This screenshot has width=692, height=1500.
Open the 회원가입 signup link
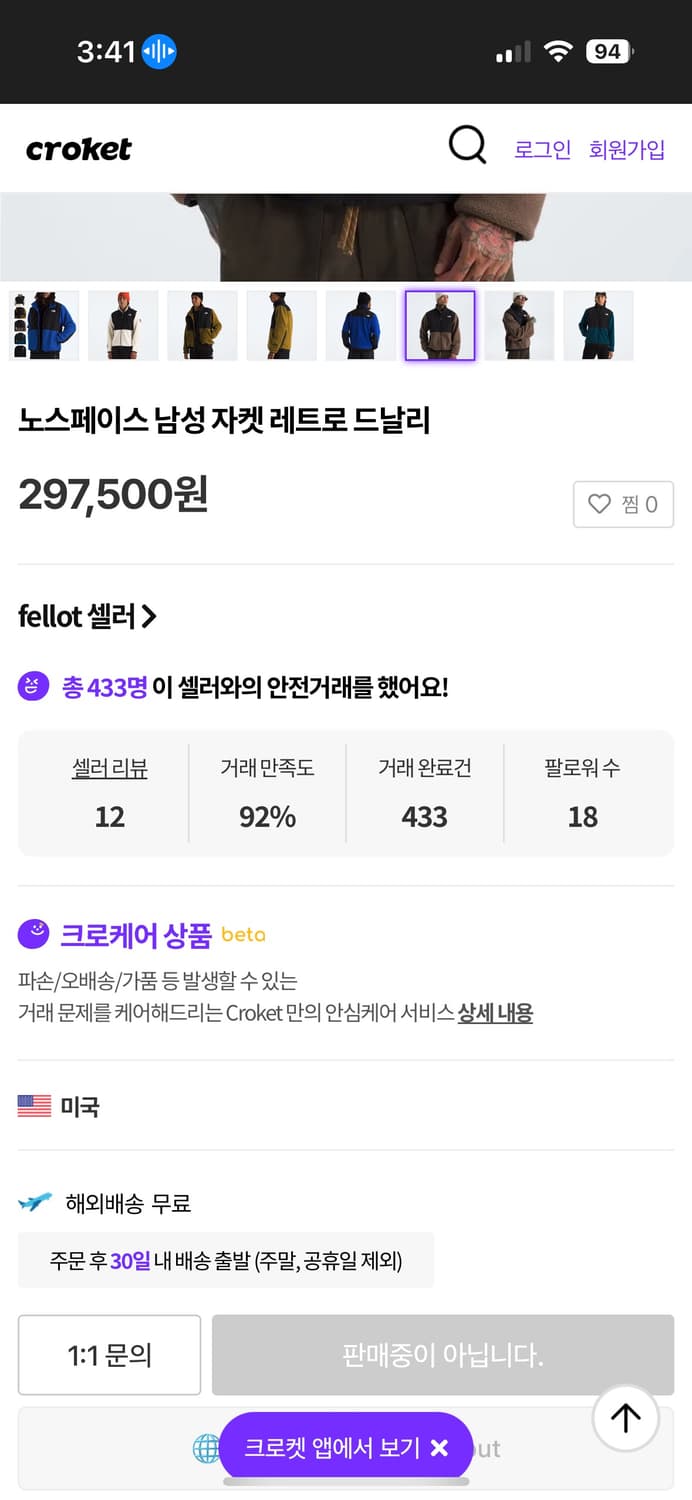point(626,148)
